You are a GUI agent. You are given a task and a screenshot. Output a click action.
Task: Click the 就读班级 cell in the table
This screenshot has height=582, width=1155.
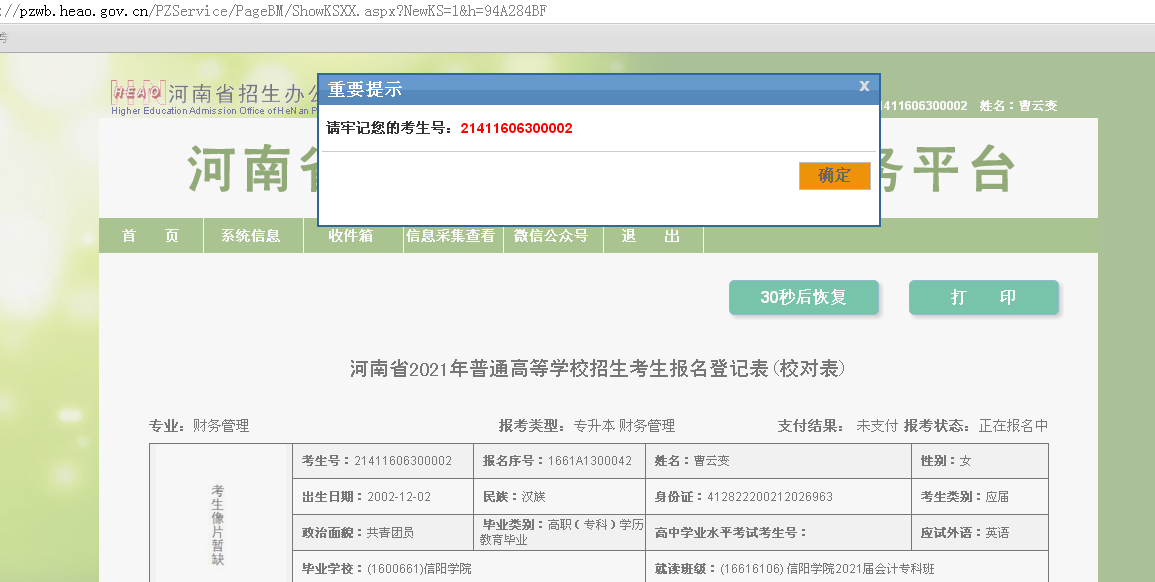pyautogui.click(x=846, y=568)
